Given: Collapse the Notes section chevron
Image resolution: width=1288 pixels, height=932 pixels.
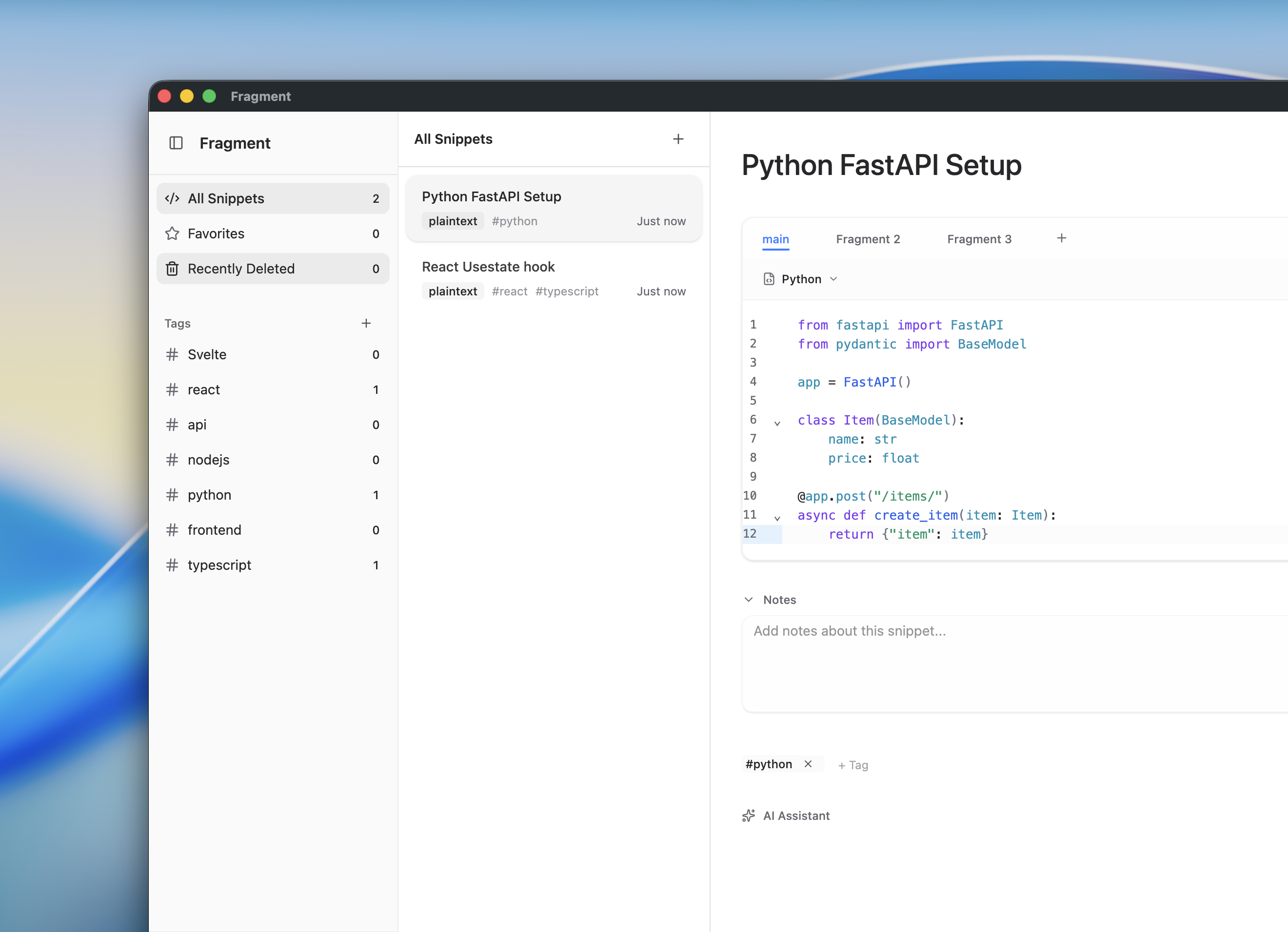Looking at the screenshot, I should 749,600.
